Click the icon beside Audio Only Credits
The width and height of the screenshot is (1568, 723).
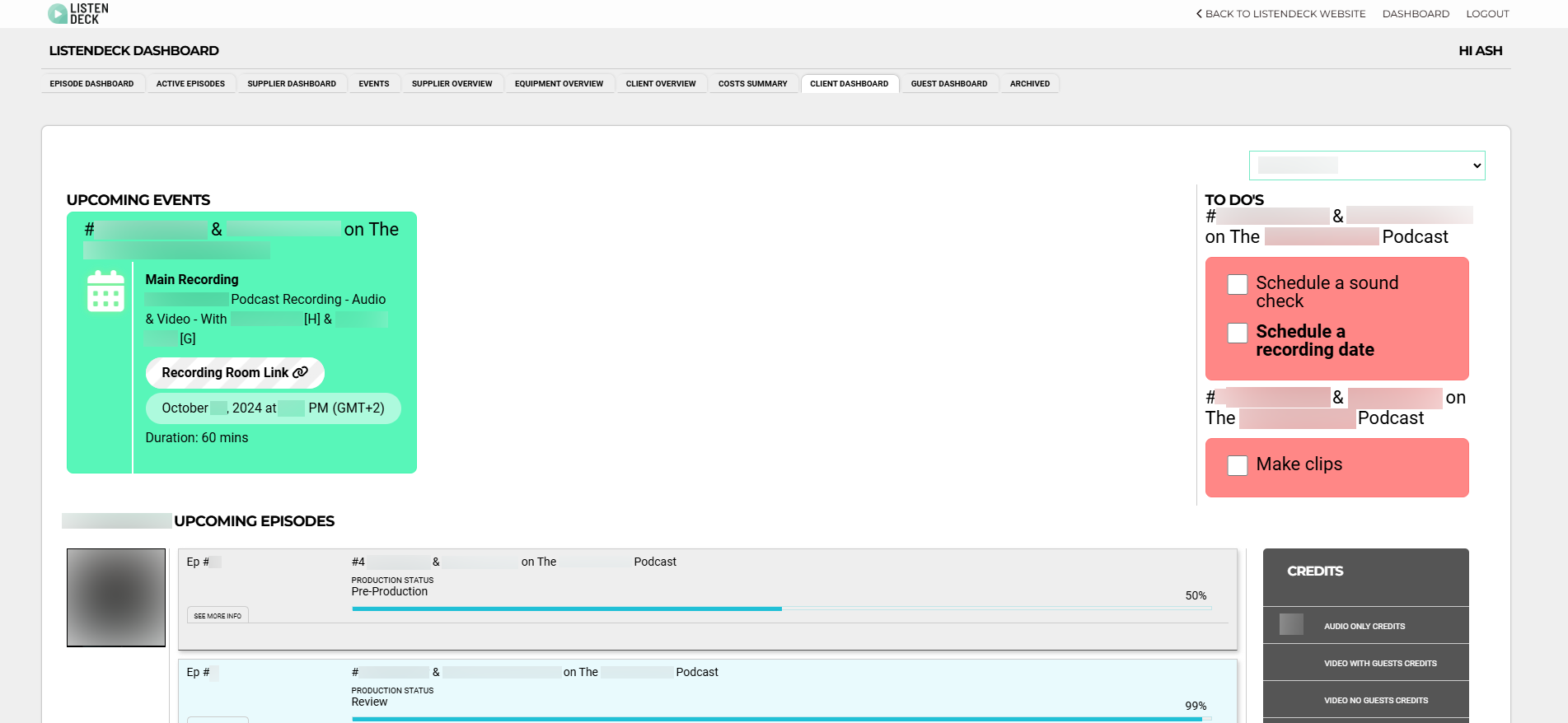[1291, 624]
